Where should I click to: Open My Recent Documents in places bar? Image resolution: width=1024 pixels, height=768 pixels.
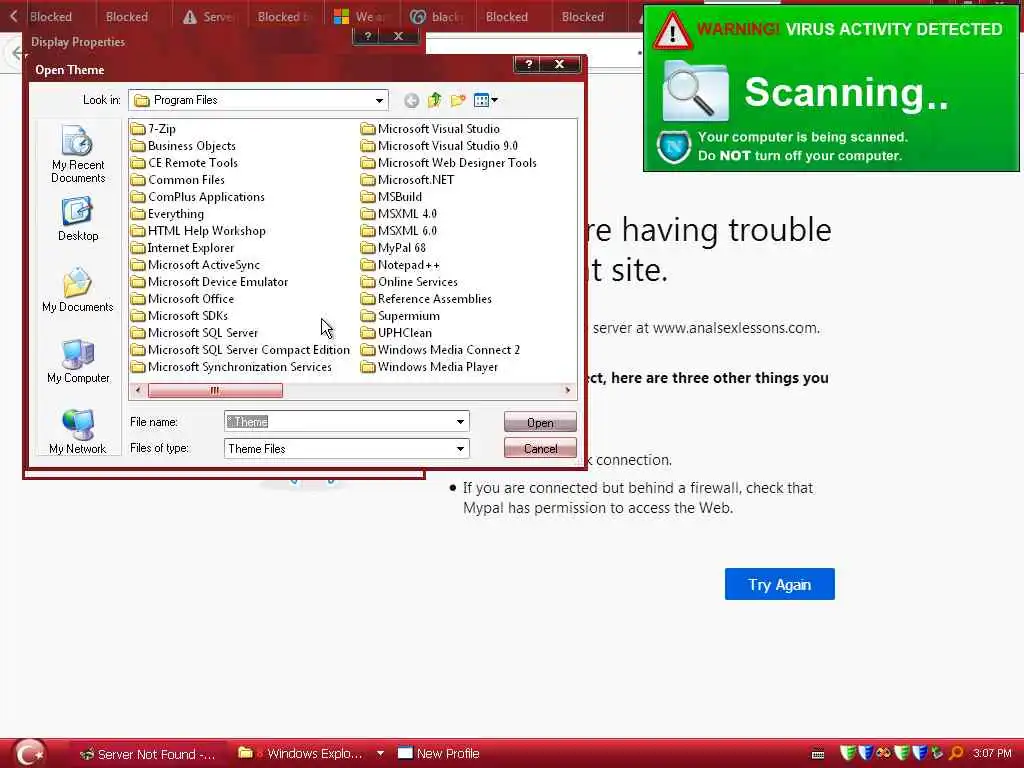[x=78, y=154]
